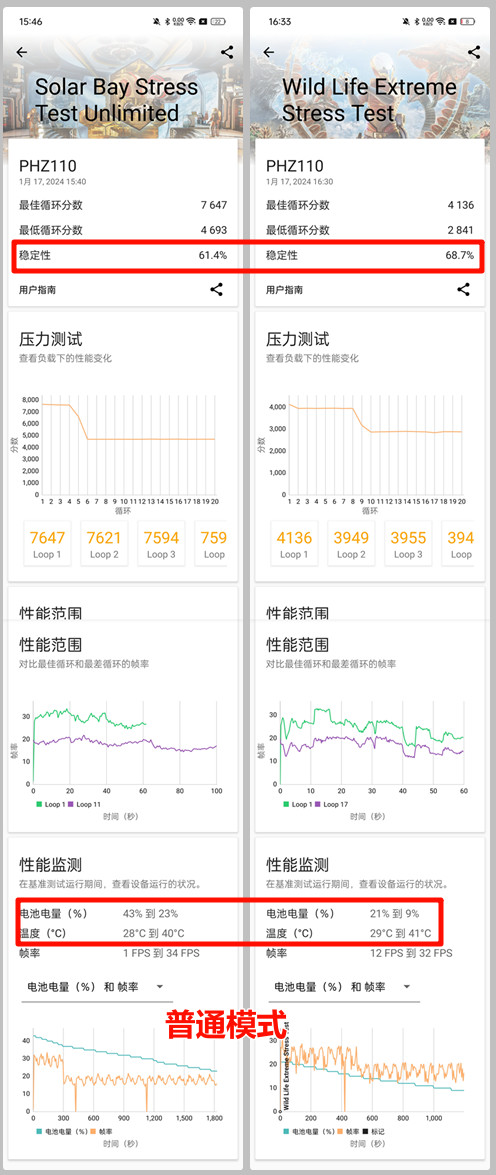Open 用户指南 in Wild Life Extreme panel
496x1175 pixels.
pyautogui.click(x=285, y=290)
